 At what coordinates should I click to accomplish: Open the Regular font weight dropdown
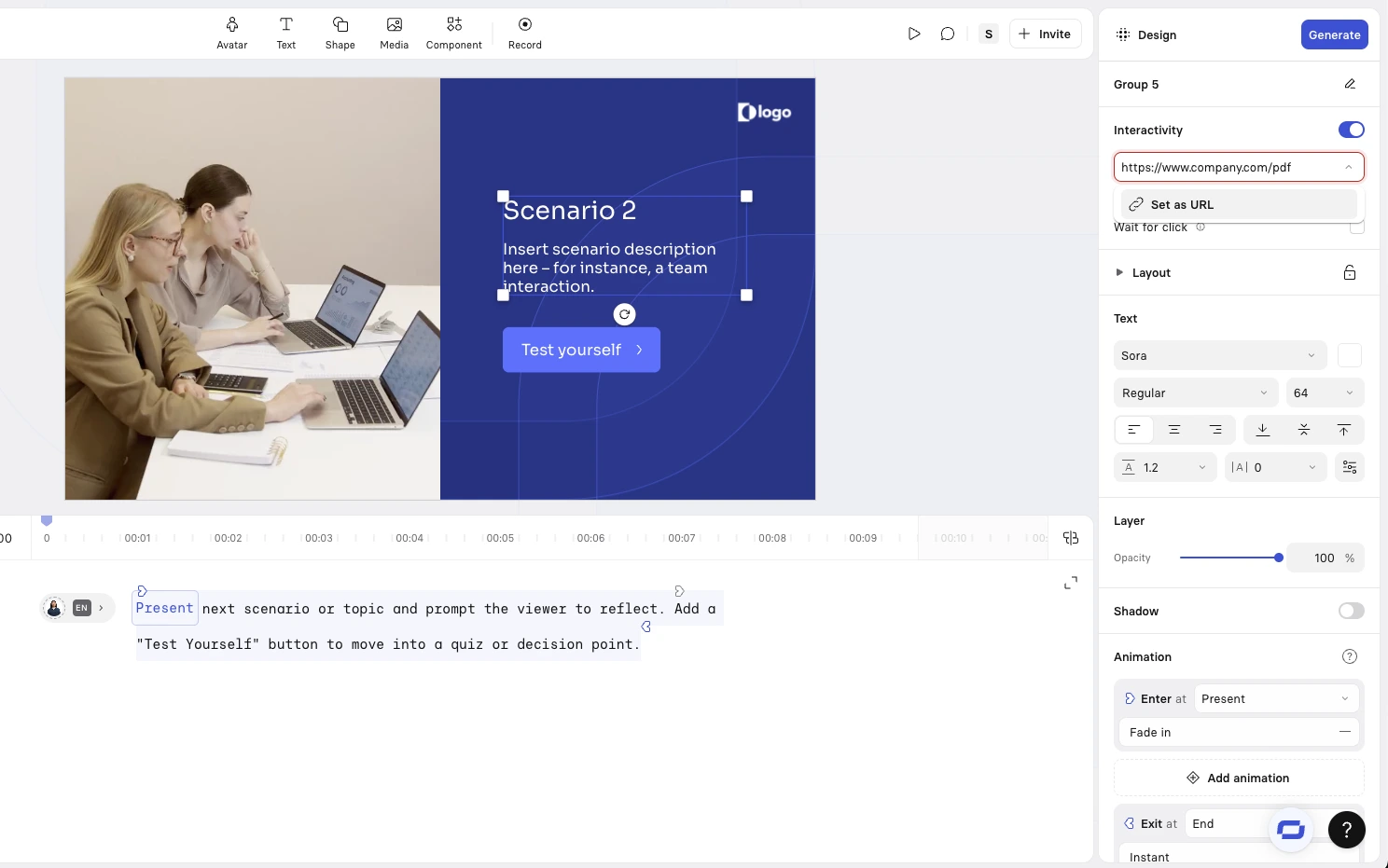point(1196,393)
